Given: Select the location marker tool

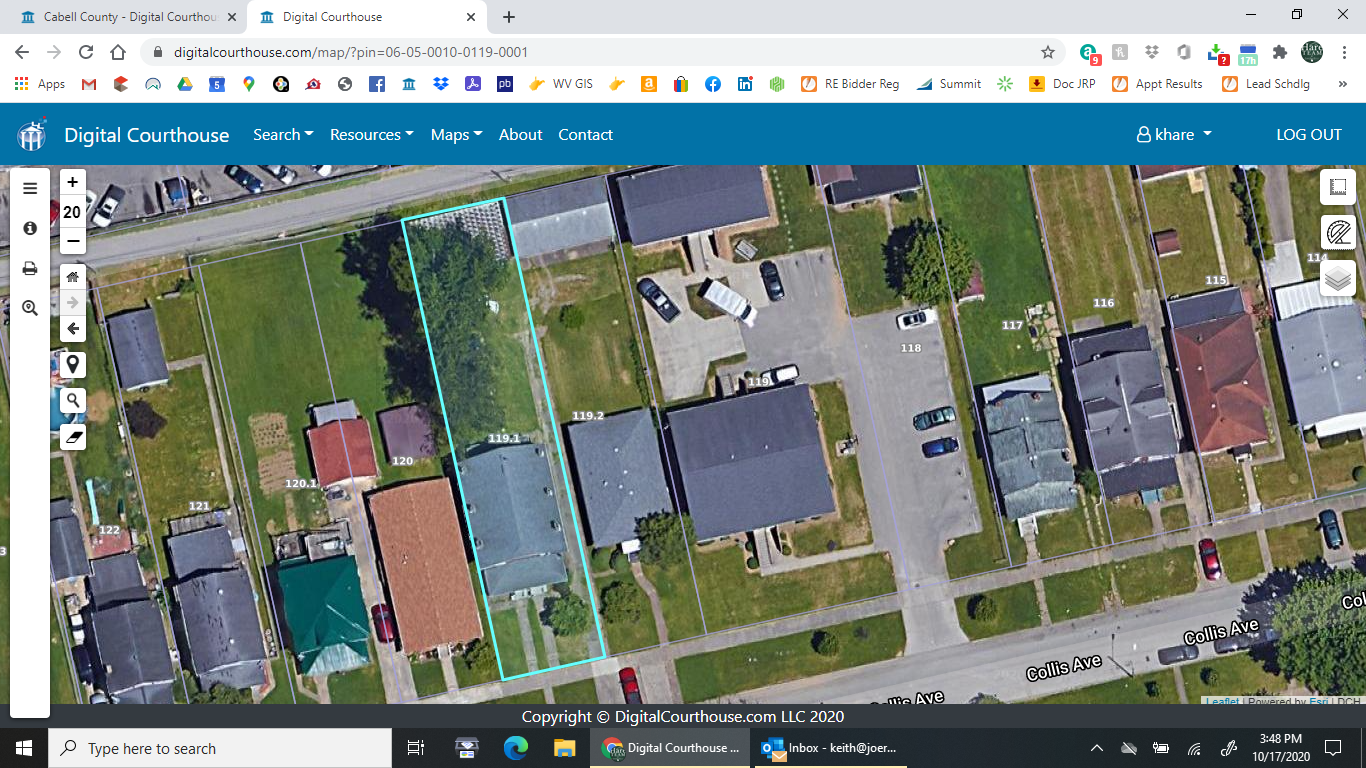Looking at the screenshot, I should (72, 364).
